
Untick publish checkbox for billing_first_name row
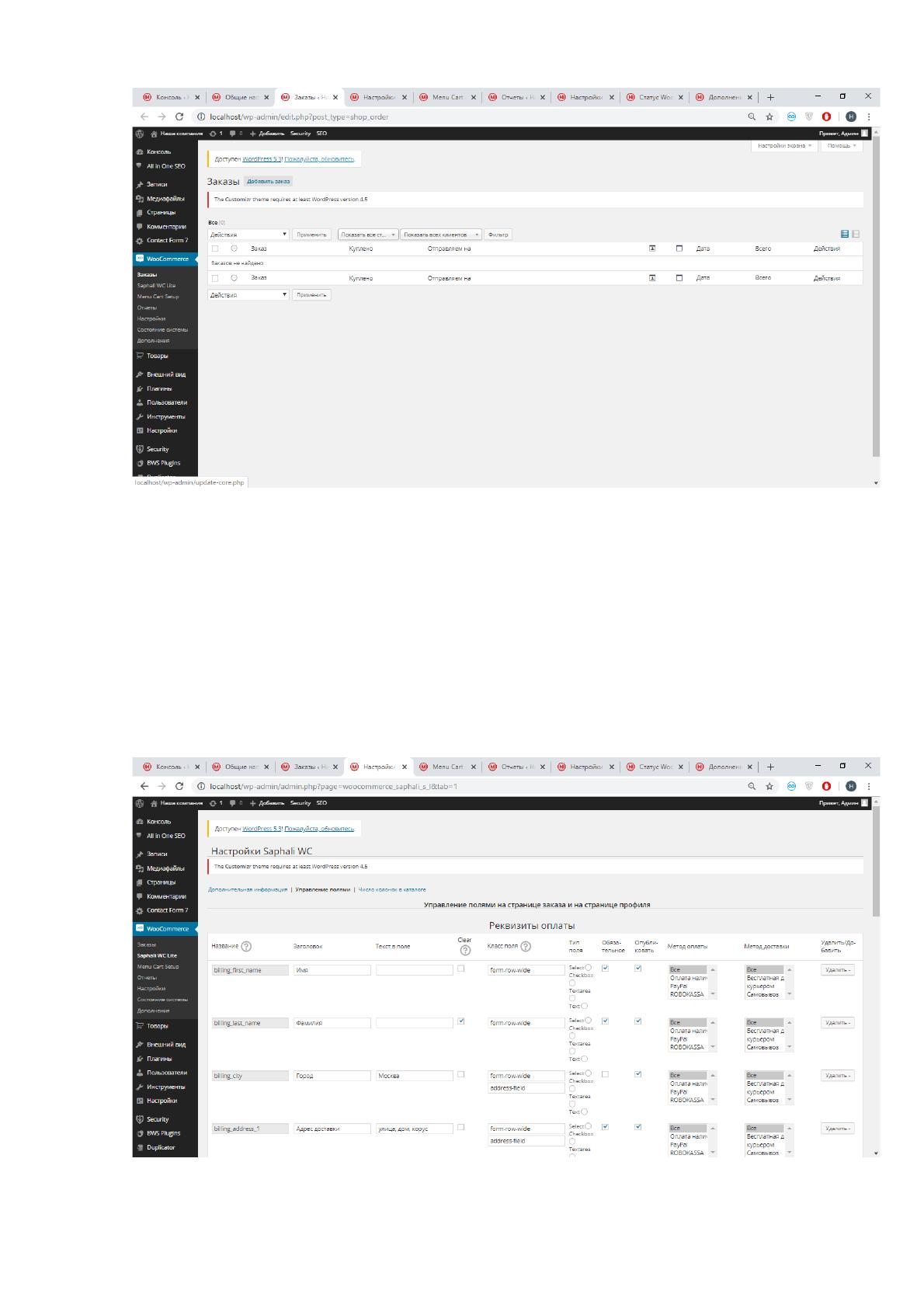(638, 968)
